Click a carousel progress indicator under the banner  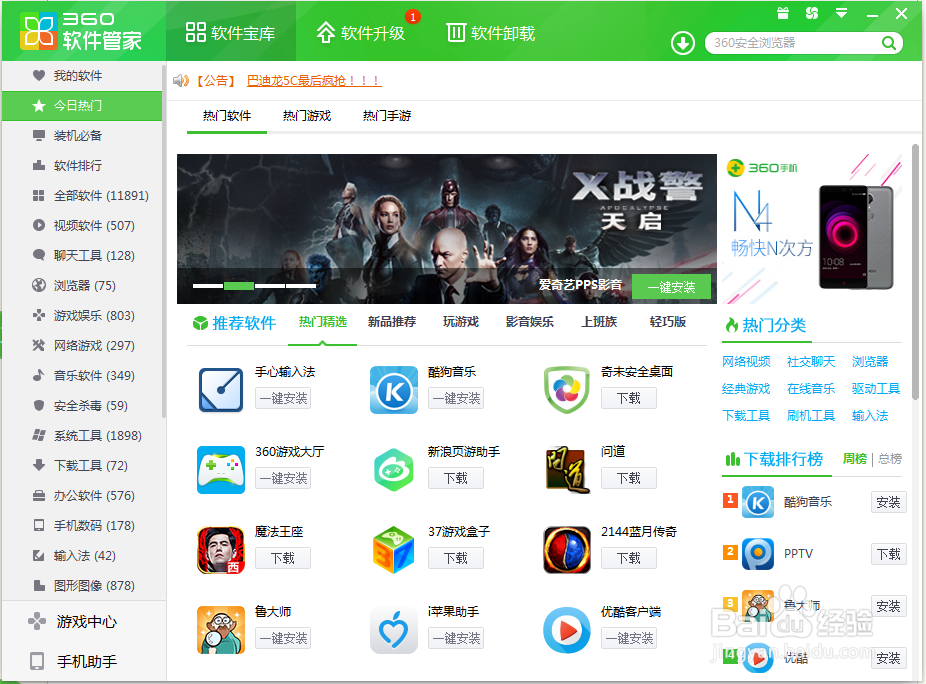(238, 285)
